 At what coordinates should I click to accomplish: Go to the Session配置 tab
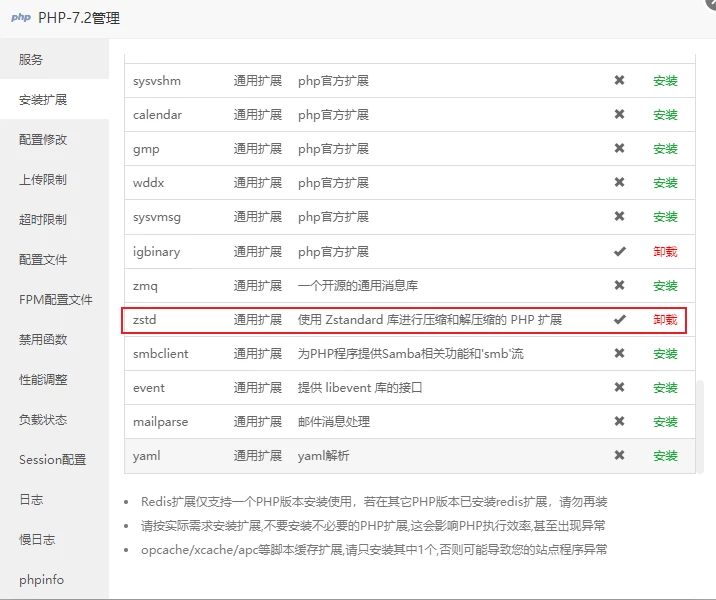54,460
